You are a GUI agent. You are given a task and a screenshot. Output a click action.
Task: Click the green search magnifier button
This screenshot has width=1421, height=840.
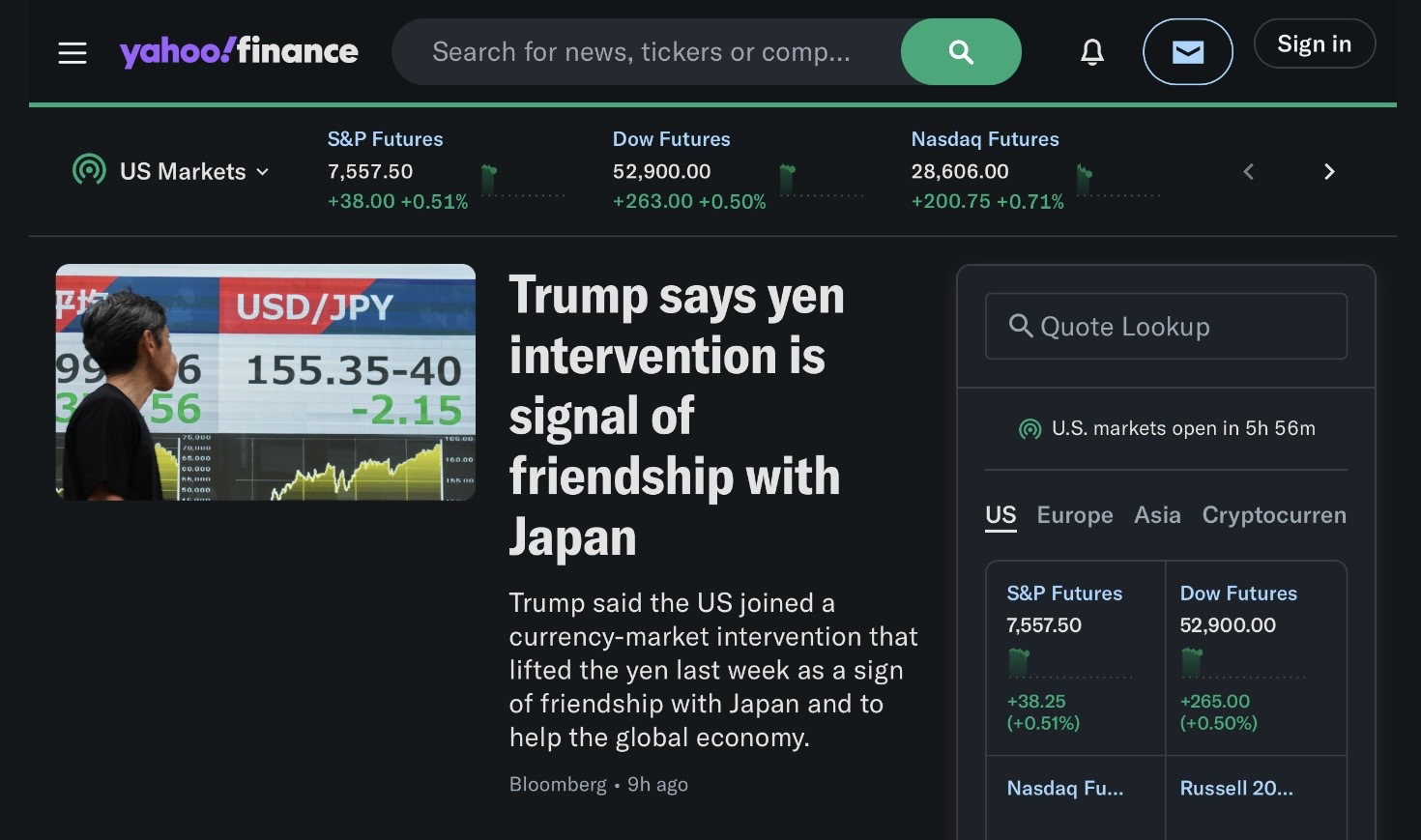click(961, 52)
